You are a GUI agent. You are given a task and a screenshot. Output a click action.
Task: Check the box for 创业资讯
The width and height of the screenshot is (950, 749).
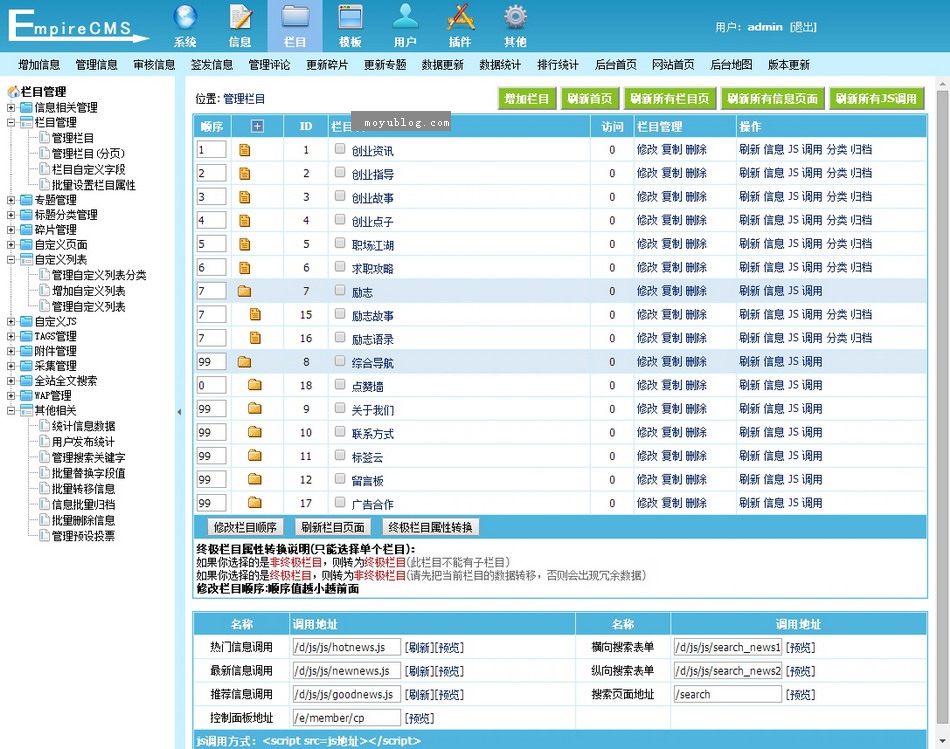click(340, 148)
